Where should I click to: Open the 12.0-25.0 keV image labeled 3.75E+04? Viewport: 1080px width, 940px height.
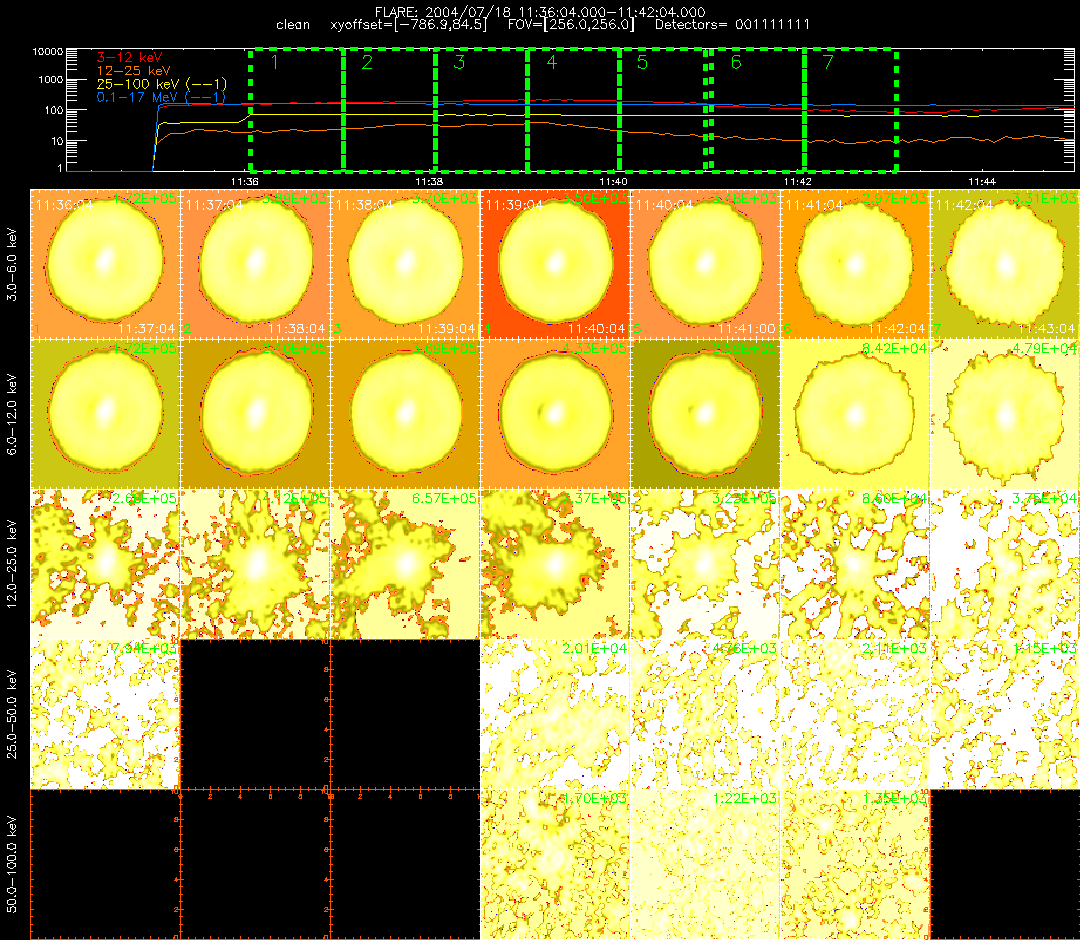[1005, 564]
